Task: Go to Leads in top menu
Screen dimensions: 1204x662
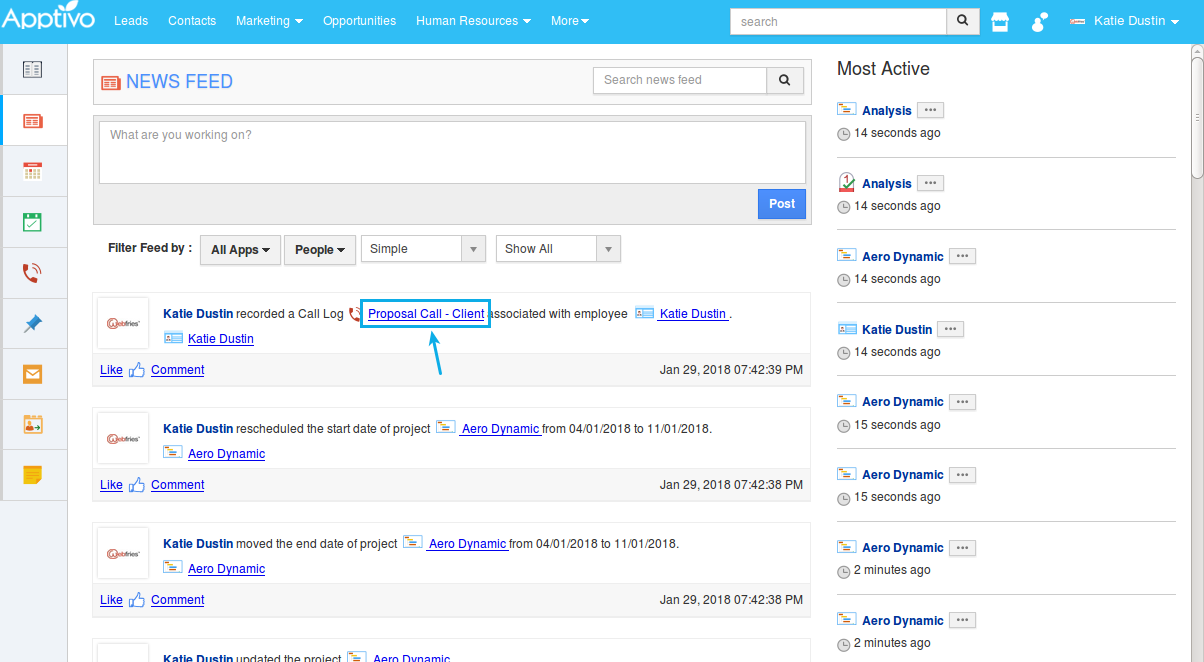Action: click(x=131, y=21)
